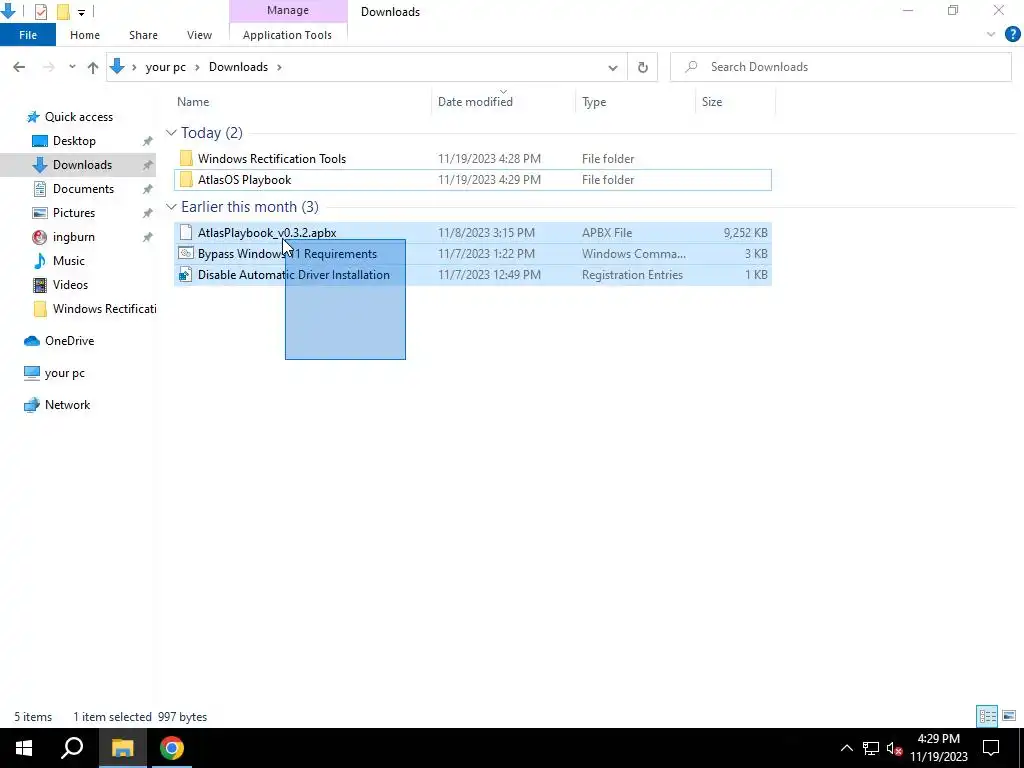Open the Action Center notifications
Viewport: 1024px width, 768px height.
pos(991,748)
